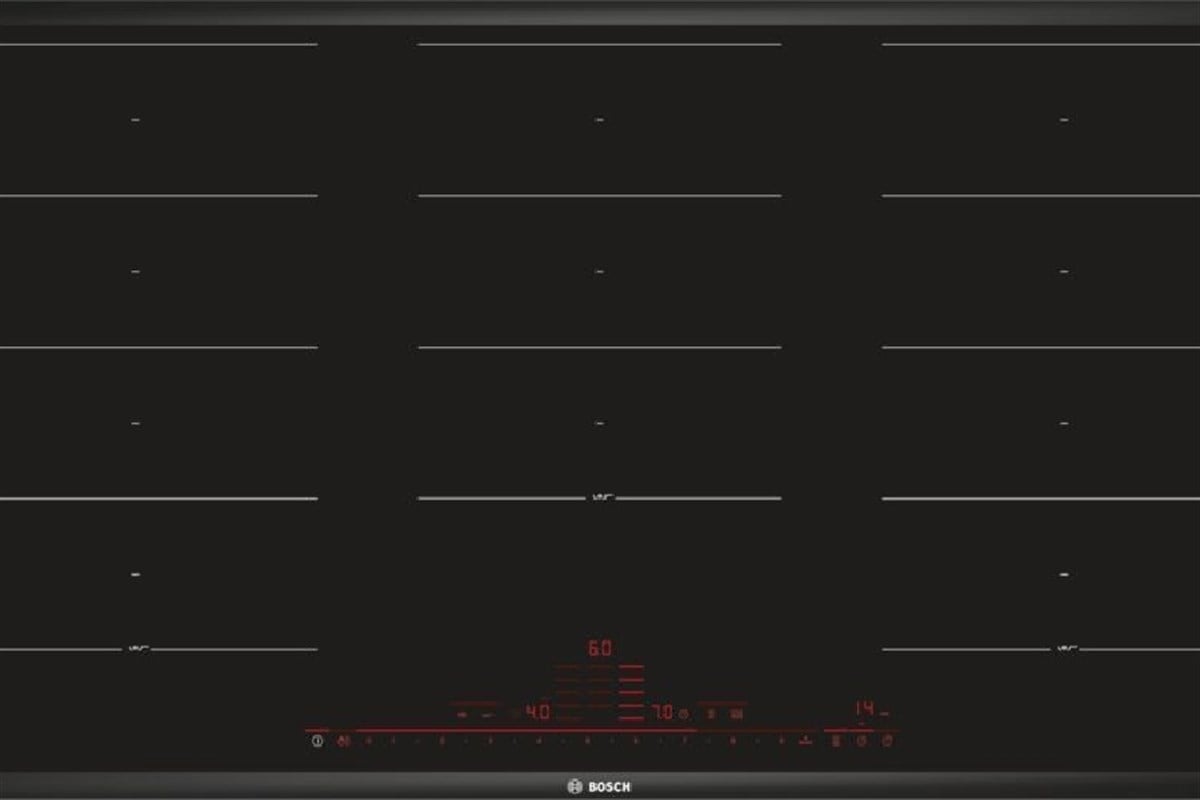Tap the icon immediately left of 4.0 display

pos(512,714)
